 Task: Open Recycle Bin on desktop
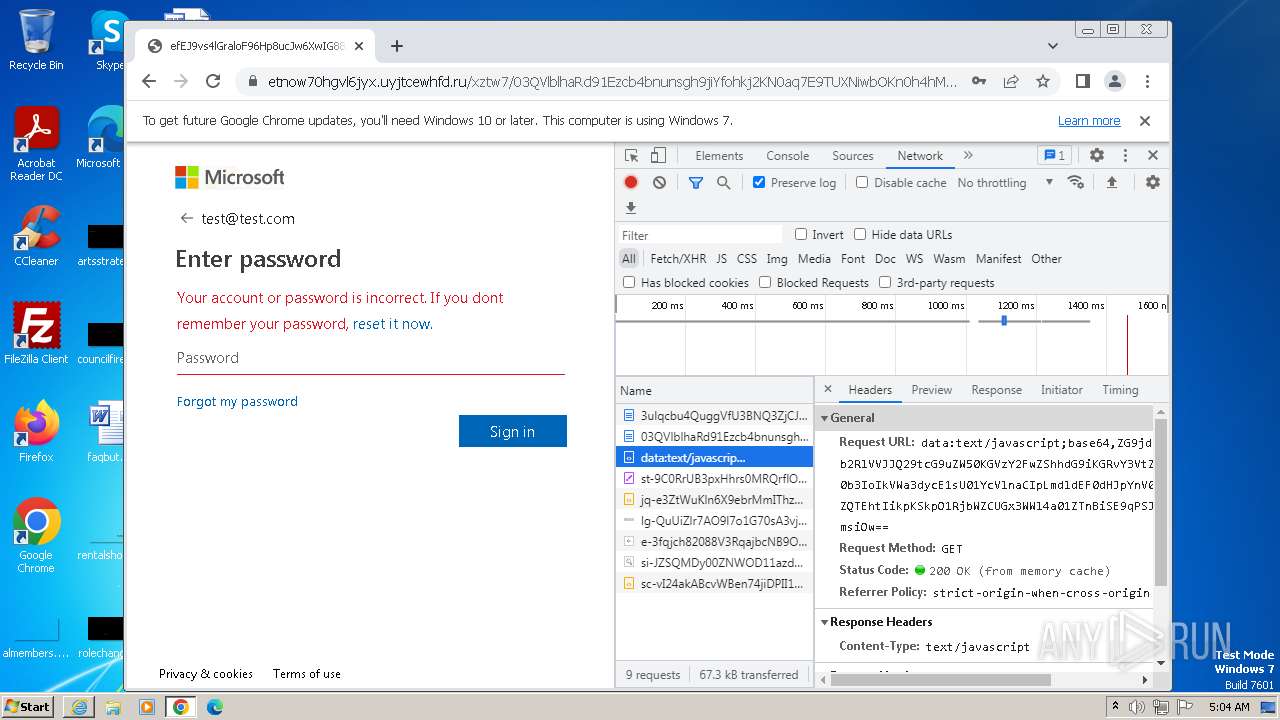[x=36, y=40]
